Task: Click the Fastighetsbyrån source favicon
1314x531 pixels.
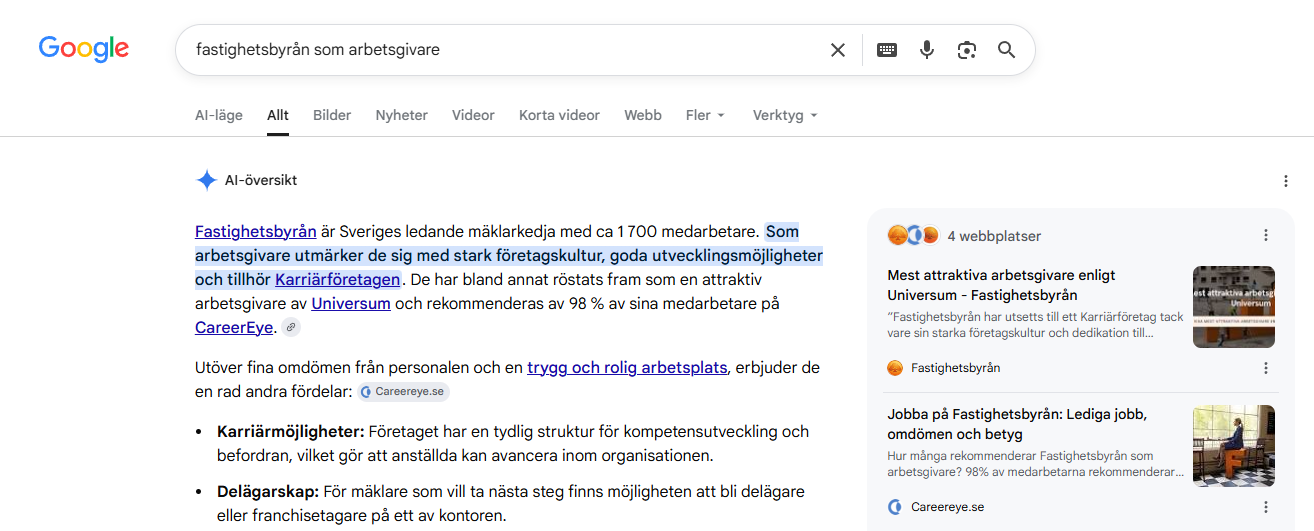Action: click(x=895, y=368)
